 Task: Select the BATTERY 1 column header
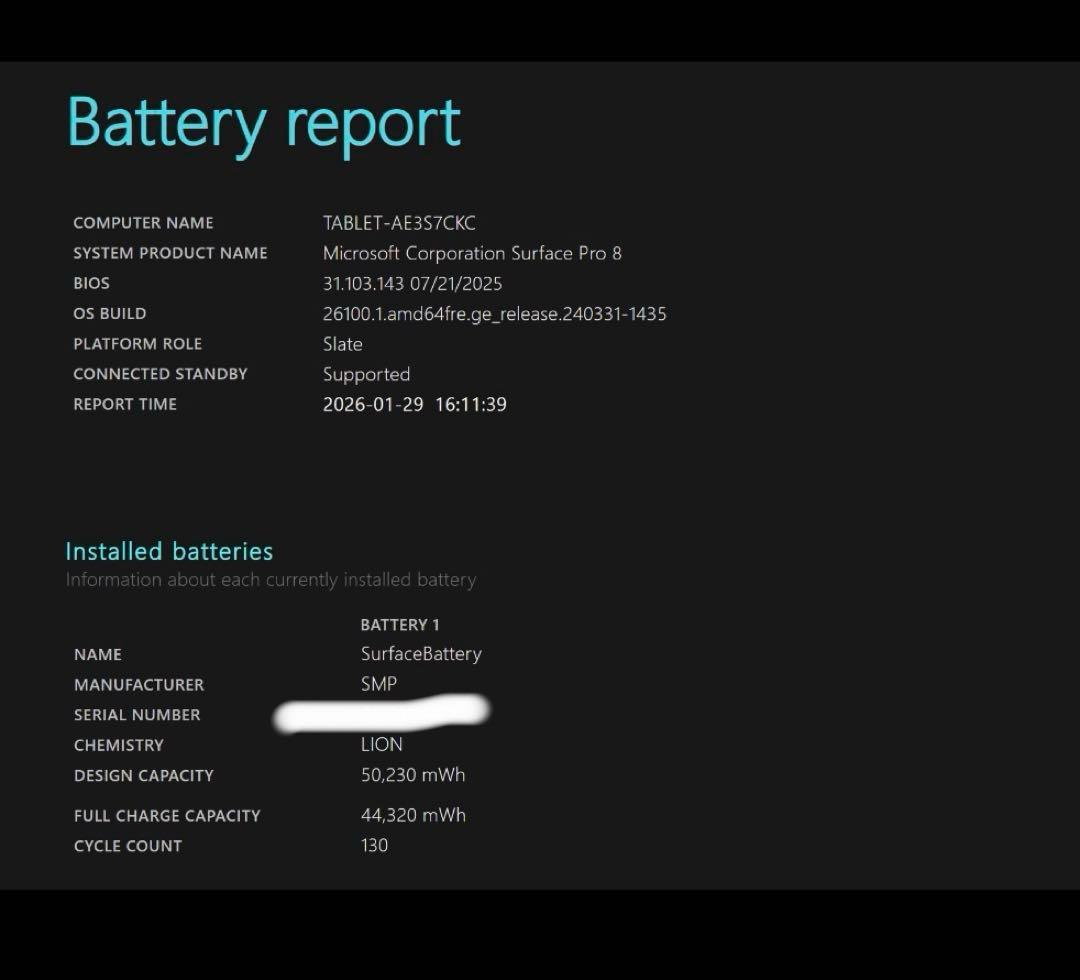click(400, 624)
